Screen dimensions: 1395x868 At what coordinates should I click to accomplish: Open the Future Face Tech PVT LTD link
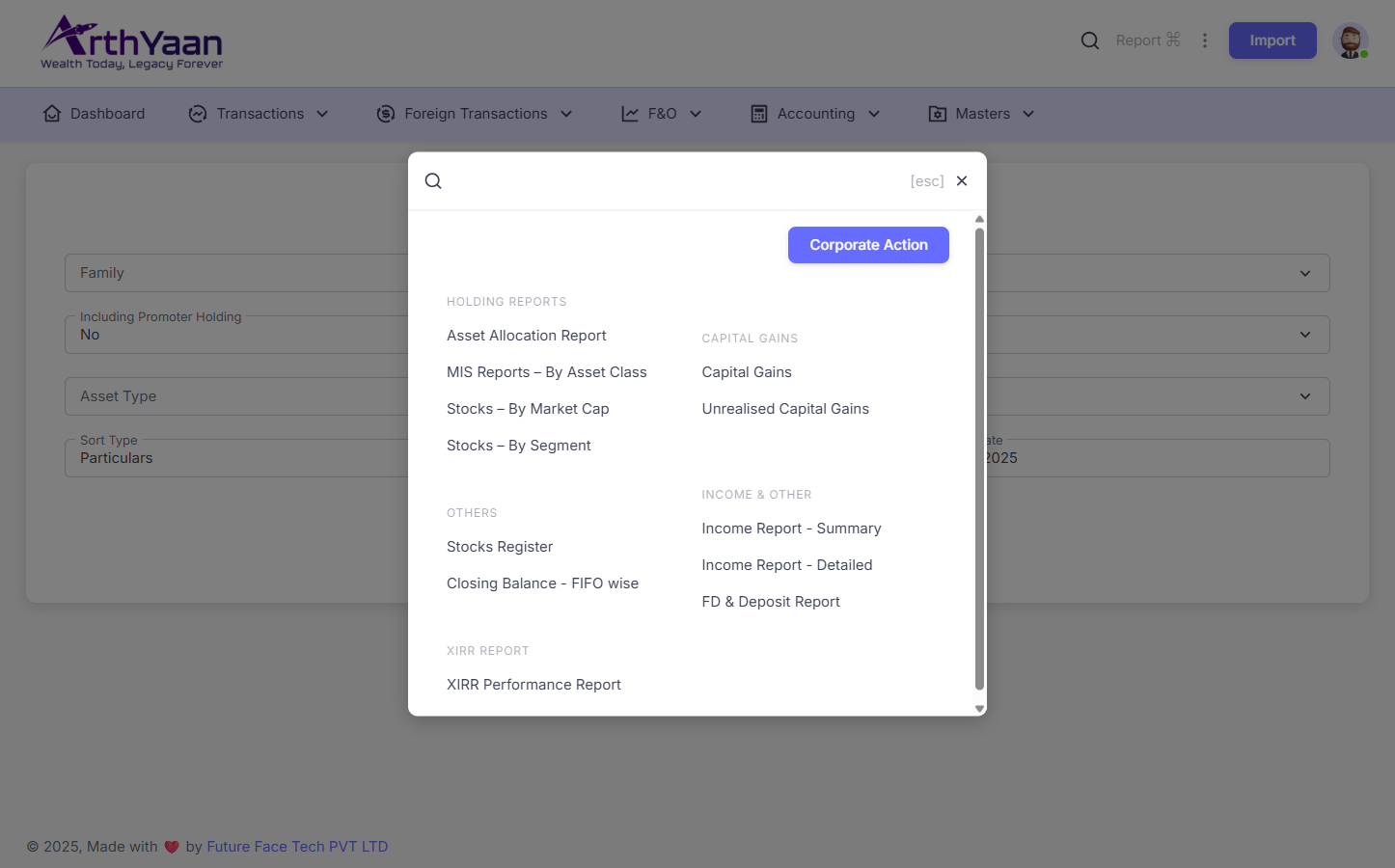[x=297, y=846]
